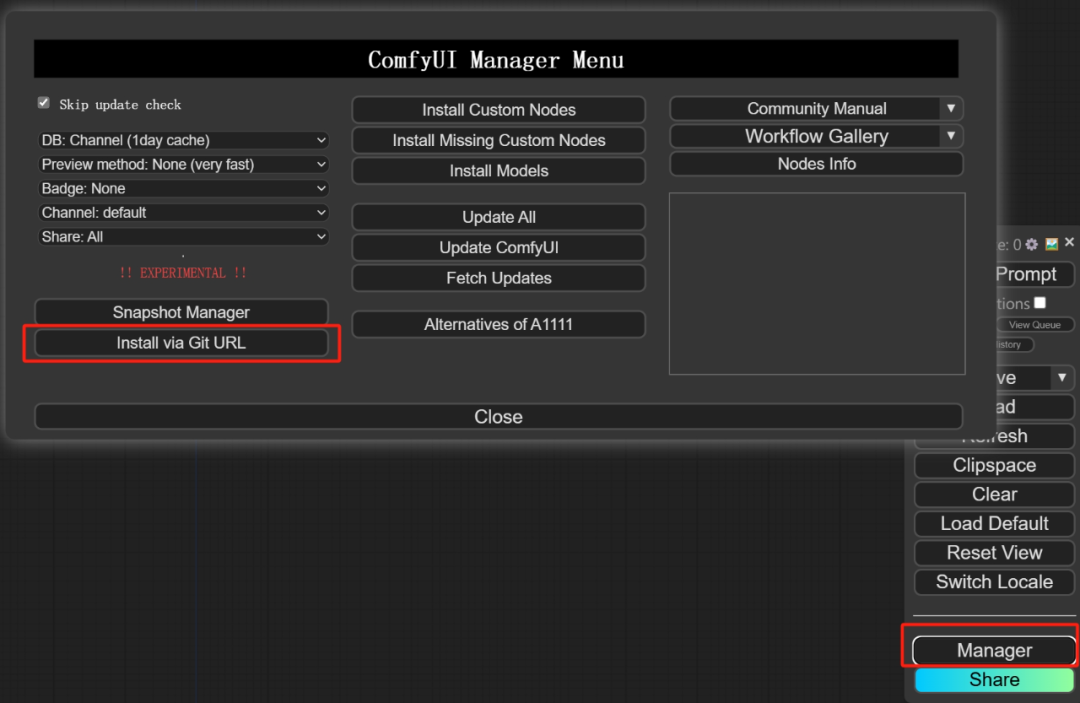Click the Queue Prompt button

1035,274
